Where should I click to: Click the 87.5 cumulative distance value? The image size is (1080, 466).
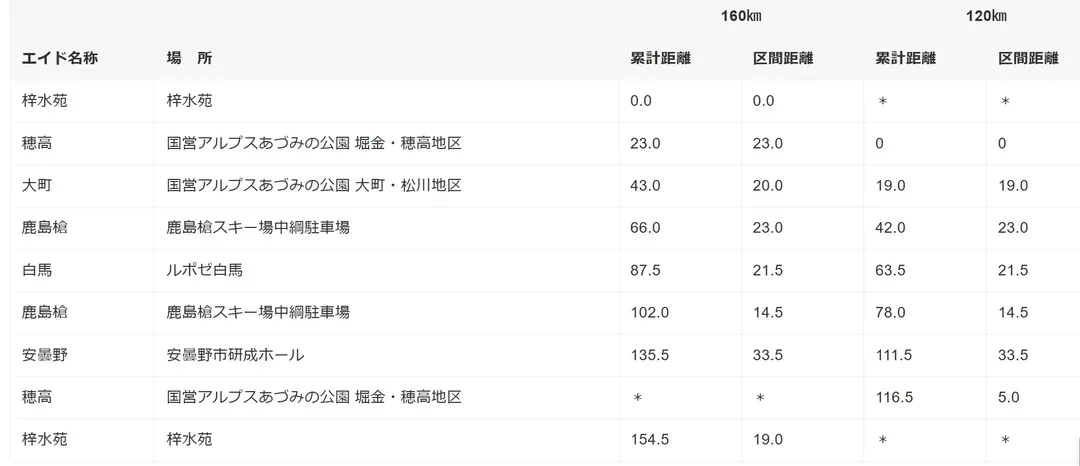(x=645, y=270)
